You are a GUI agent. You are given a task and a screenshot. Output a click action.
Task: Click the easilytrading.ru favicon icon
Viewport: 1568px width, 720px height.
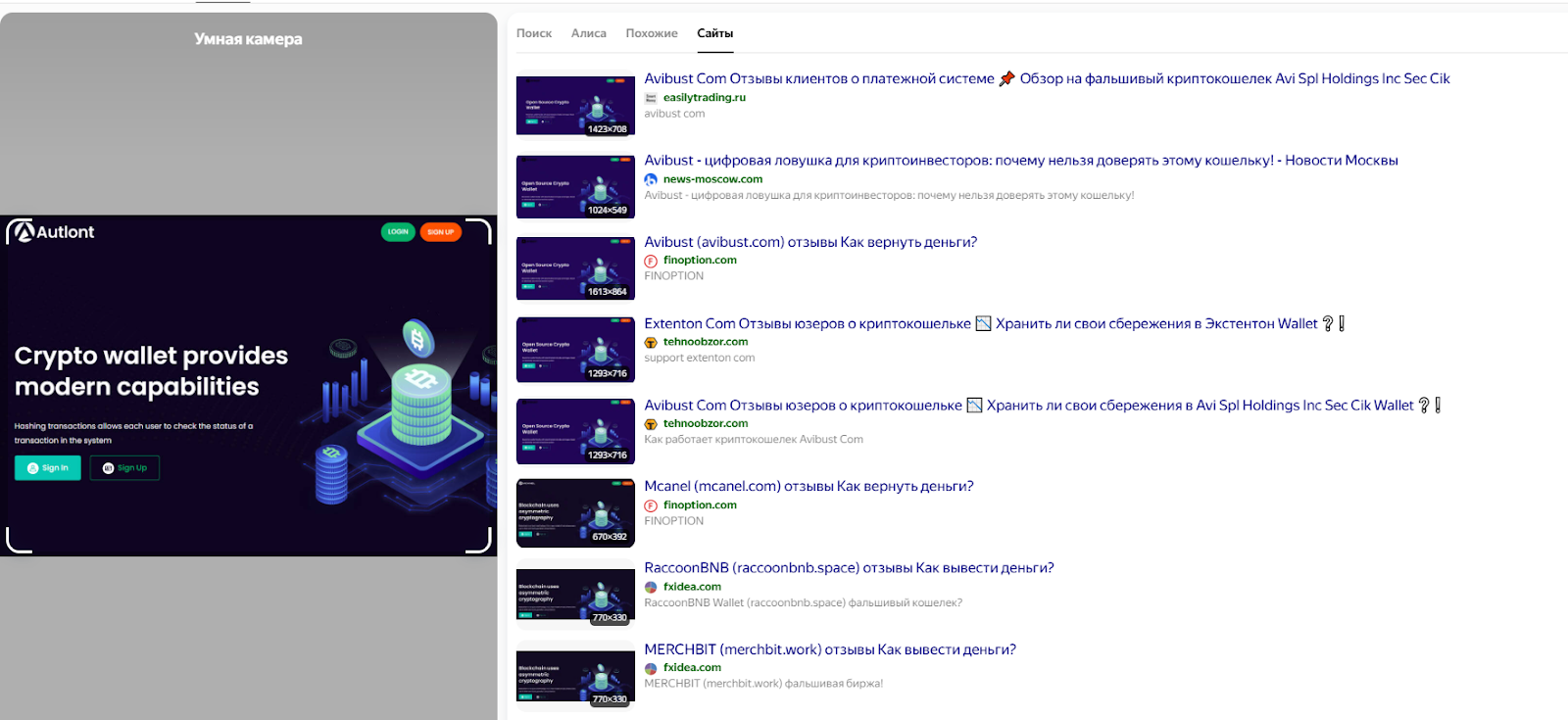(651, 98)
